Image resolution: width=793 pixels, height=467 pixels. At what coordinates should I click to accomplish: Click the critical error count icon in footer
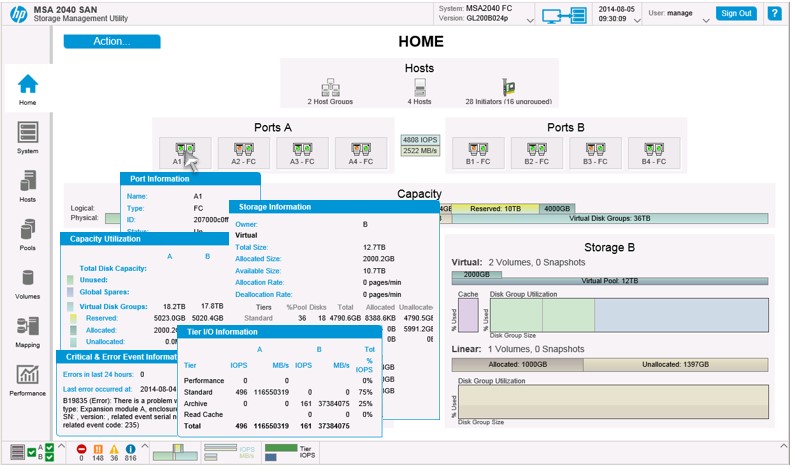tap(81, 449)
